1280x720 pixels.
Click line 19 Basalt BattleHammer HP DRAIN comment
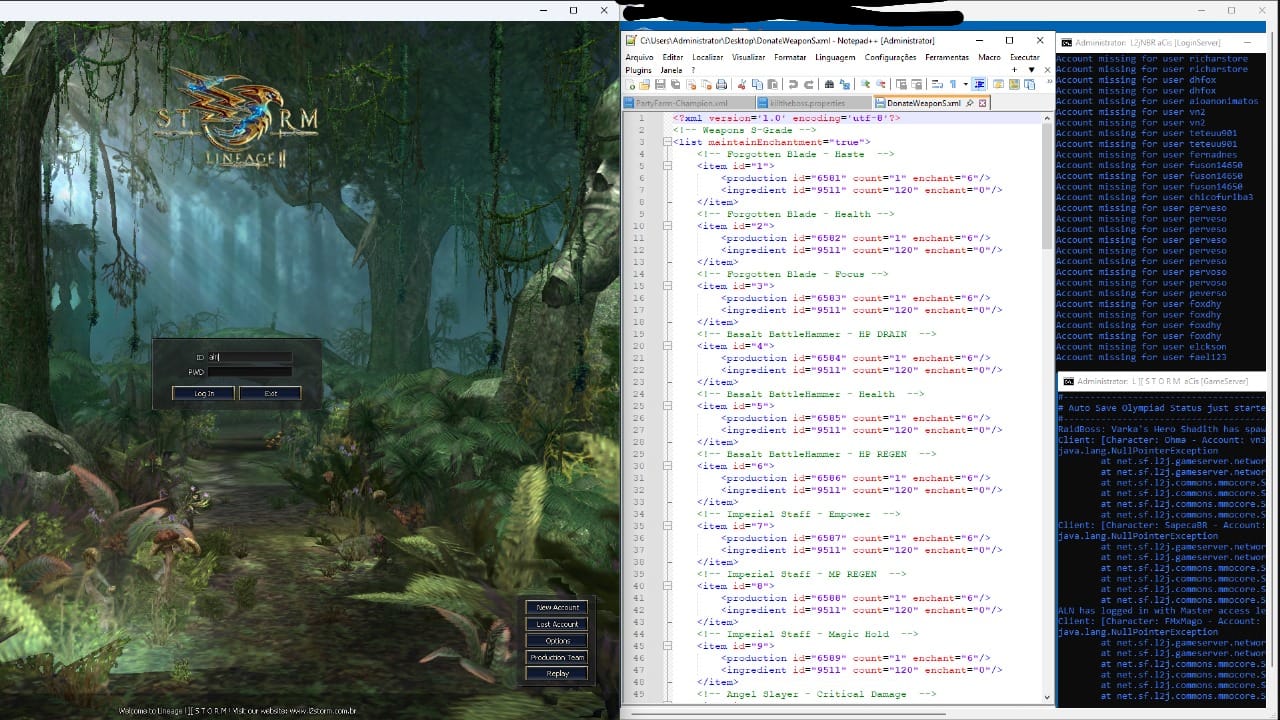point(817,334)
